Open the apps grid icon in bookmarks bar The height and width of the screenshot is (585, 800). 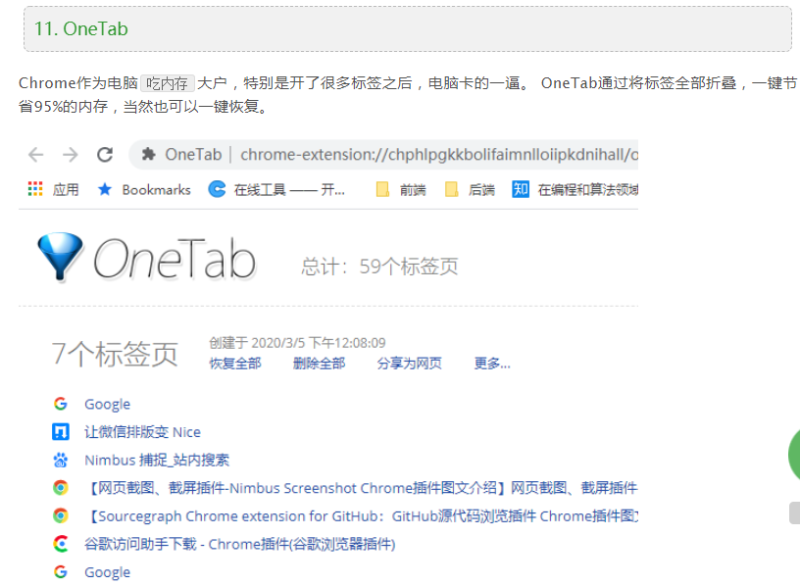click(x=35, y=189)
